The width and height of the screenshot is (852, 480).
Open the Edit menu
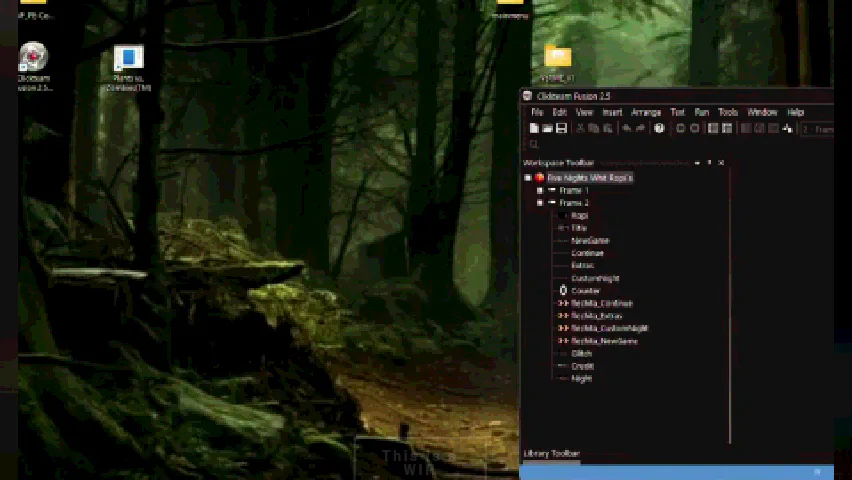559,113
